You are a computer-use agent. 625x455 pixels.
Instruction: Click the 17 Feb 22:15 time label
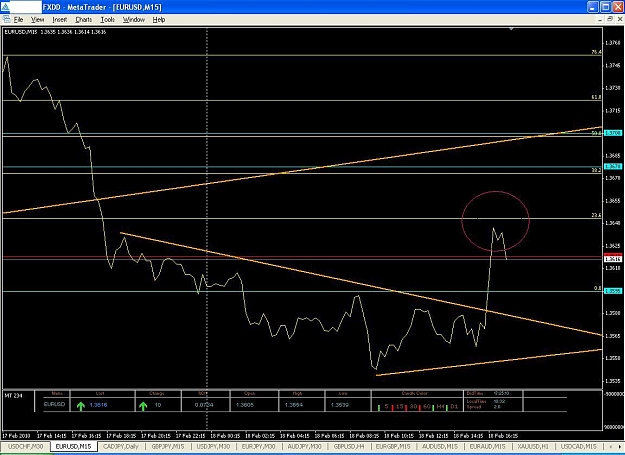pyautogui.click(x=191, y=435)
